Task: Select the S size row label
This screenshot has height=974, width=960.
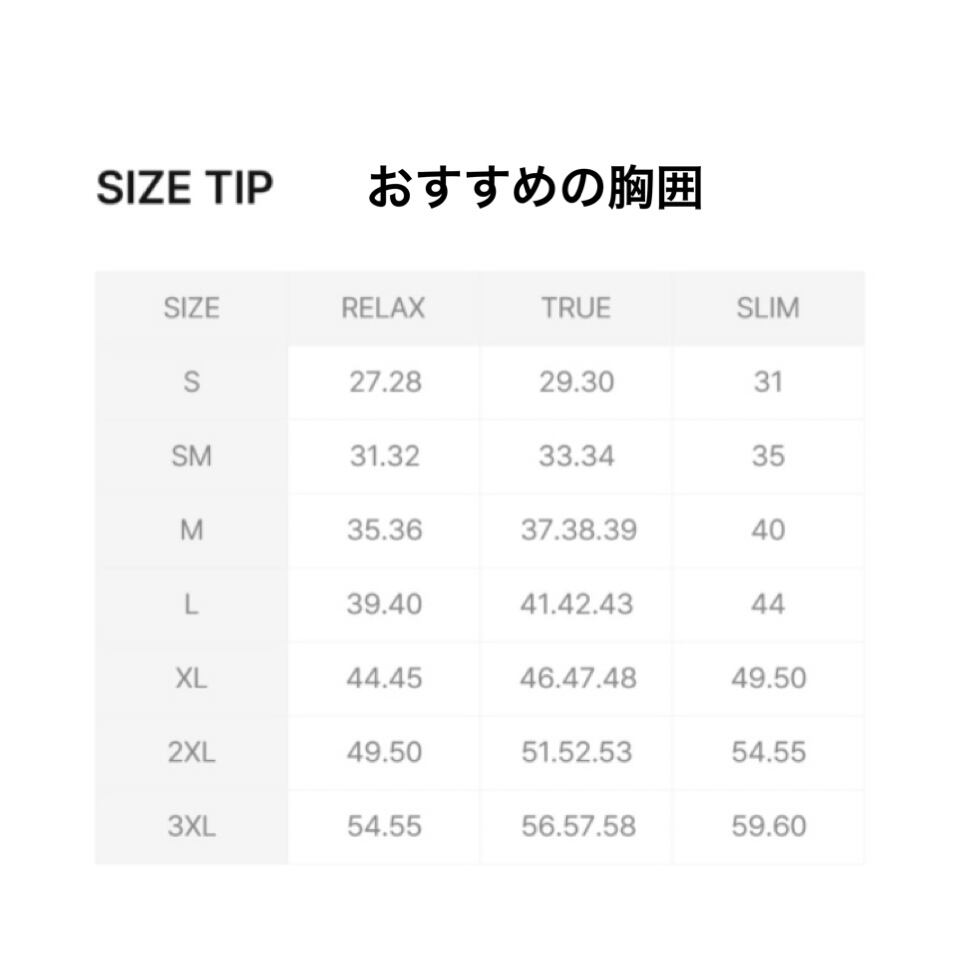Action: [x=191, y=382]
